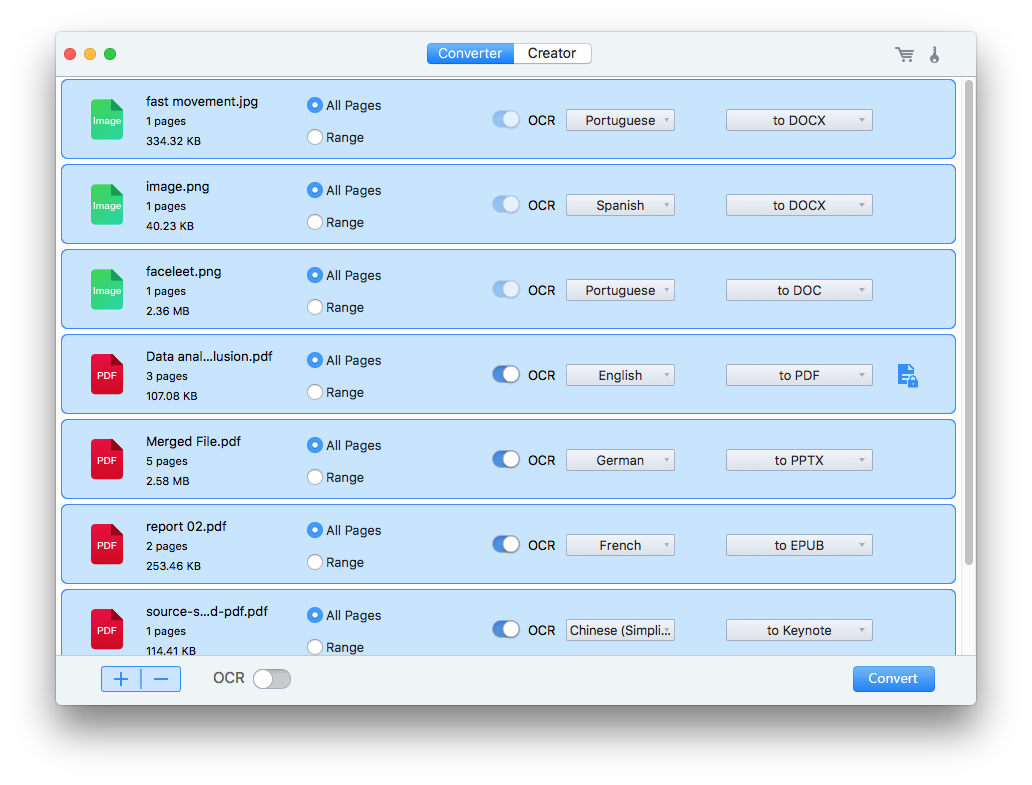1032x785 pixels.
Task: Open the 'to DOC' format dropdown
Action: pyautogui.click(x=799, y=290)
